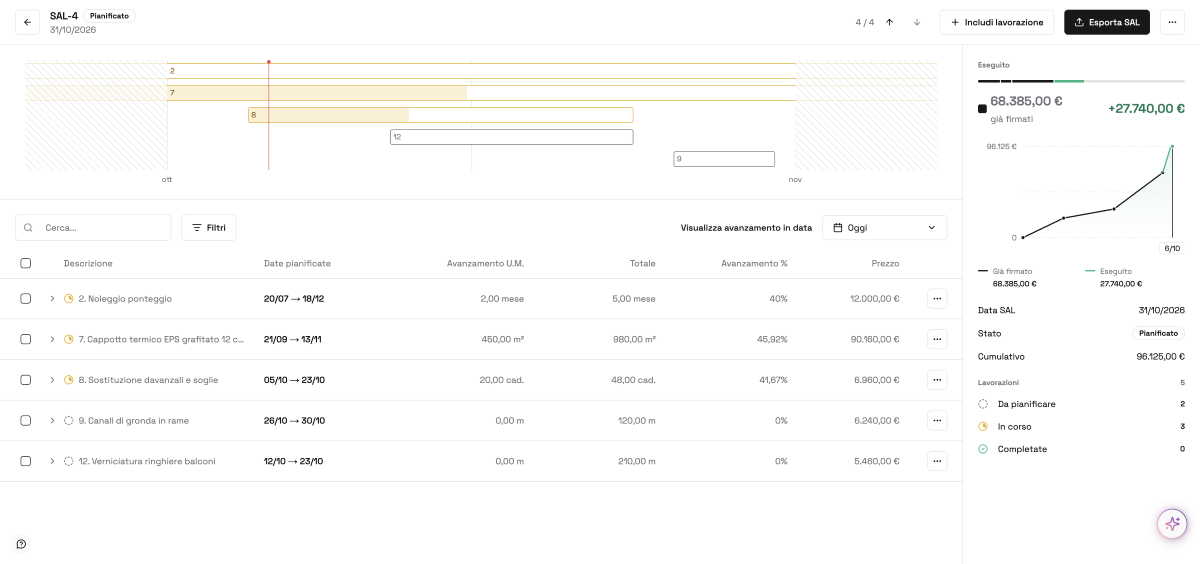Click Gantt bar 12 in timeline
The width and height of the screenshot is (1200, 564).
(x=511, y=137)
